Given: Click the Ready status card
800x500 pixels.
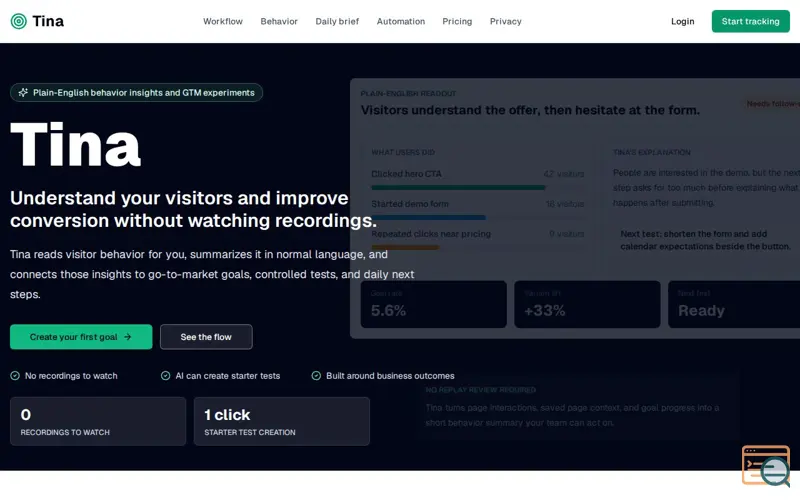Looking at the screenshot, I should point(734,304).
